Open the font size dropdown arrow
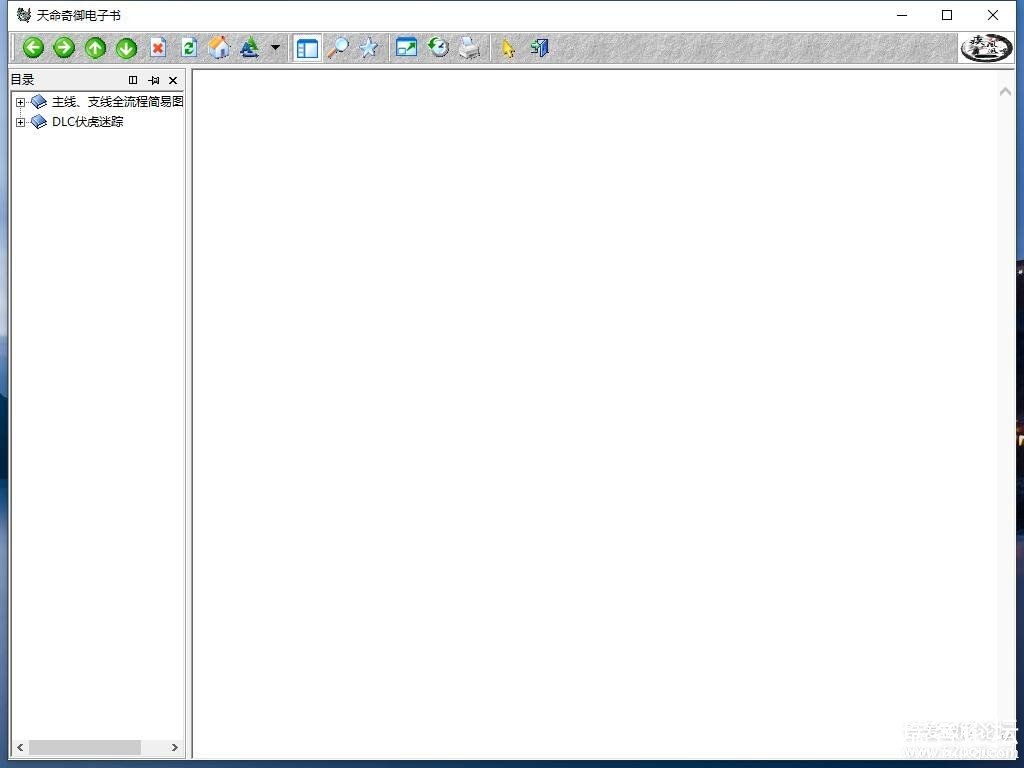Image resolution: width=1024 pixels, height=768 pixels. click(x=275, y=48)
